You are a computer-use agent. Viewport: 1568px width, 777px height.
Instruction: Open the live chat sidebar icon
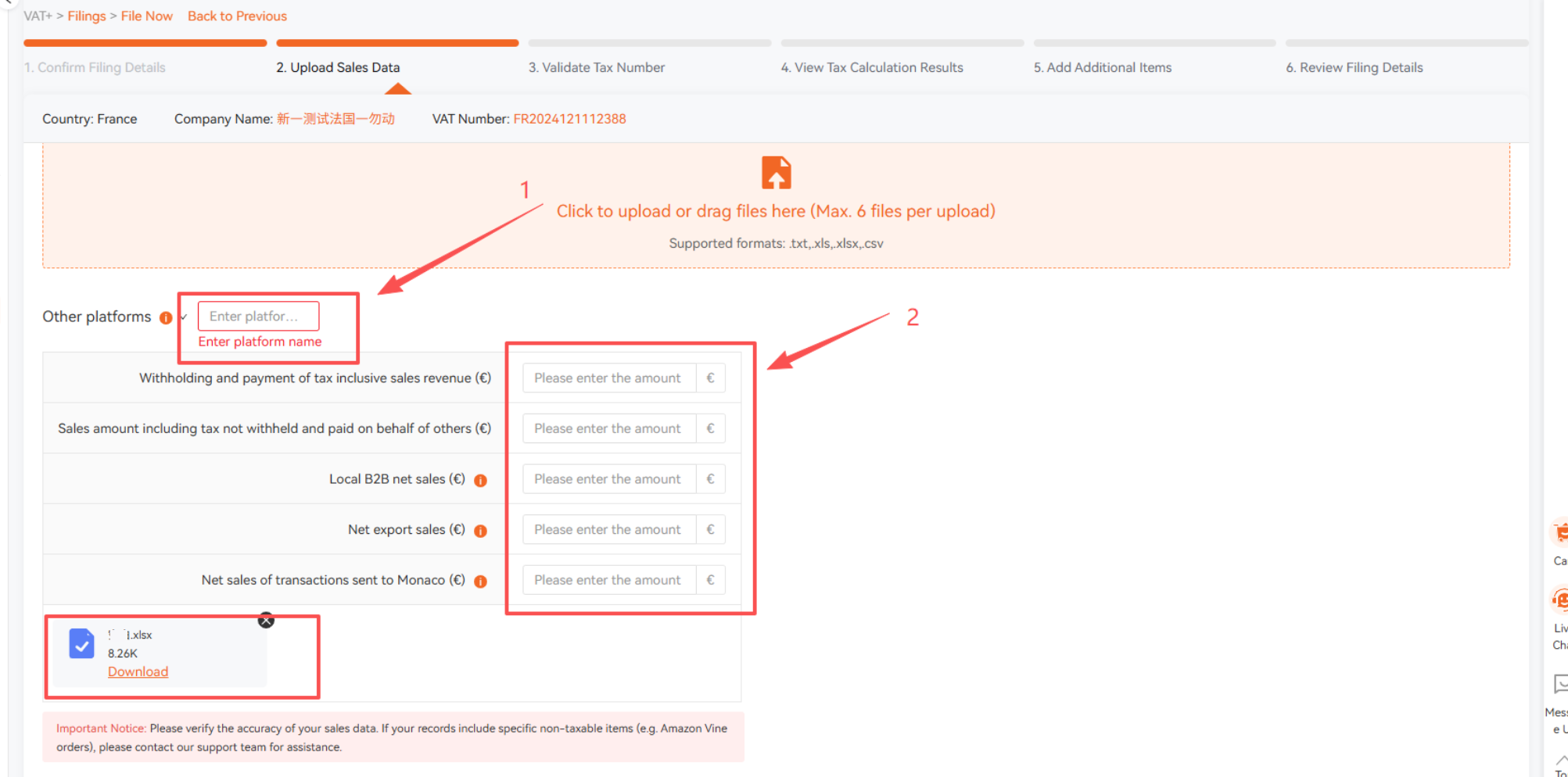tap(1560, 600)
